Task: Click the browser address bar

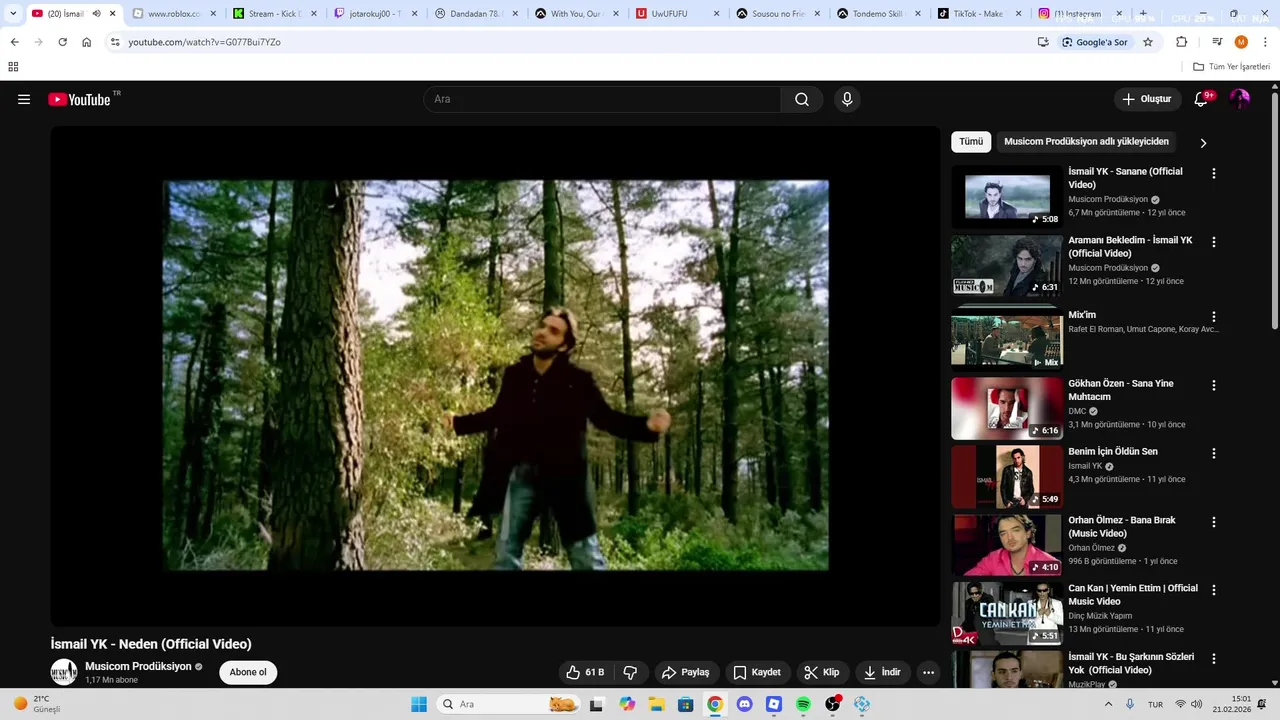Action: [x=570, y=42]
